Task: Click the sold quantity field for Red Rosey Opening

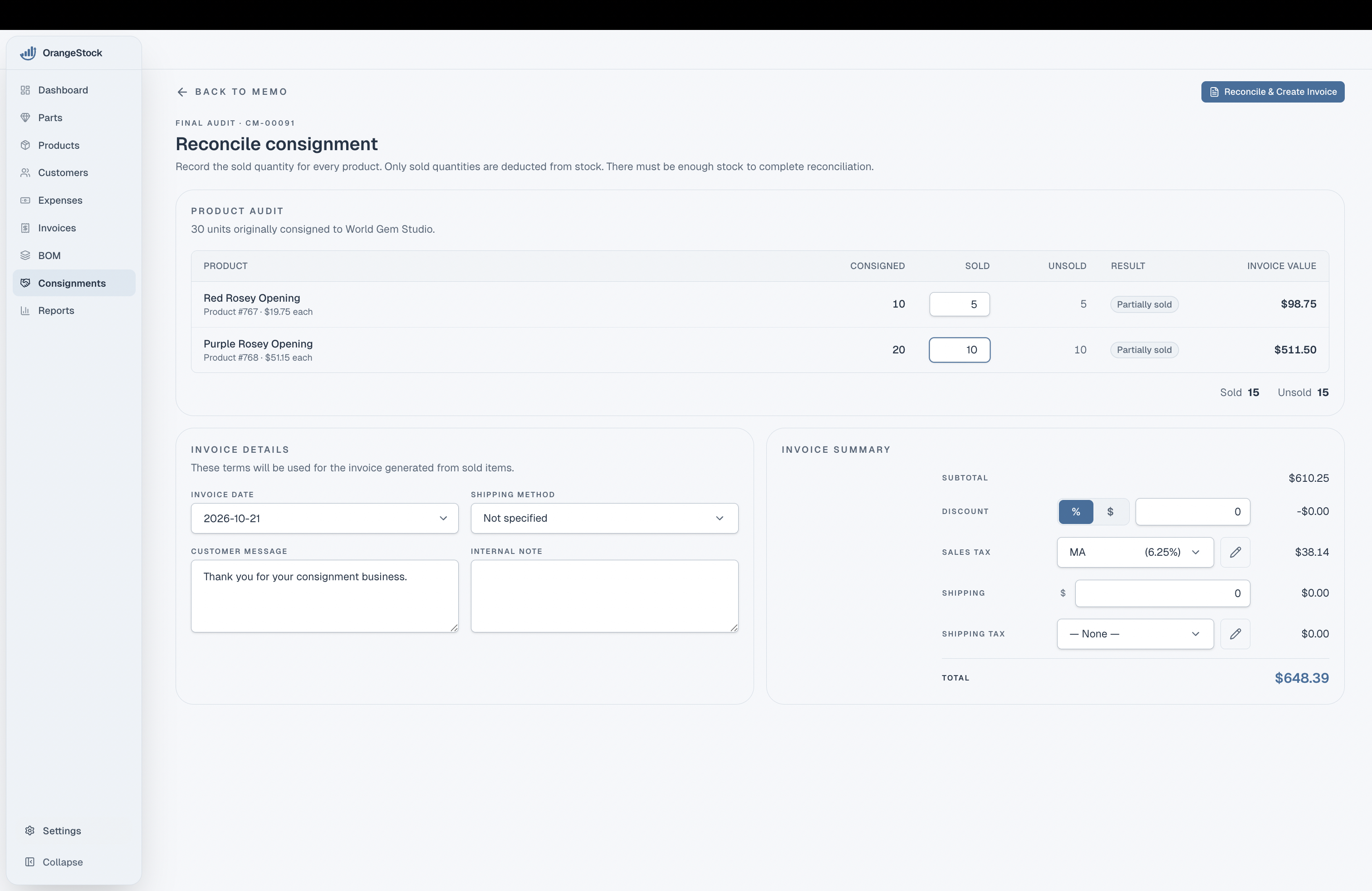Action: click(959, 304)
